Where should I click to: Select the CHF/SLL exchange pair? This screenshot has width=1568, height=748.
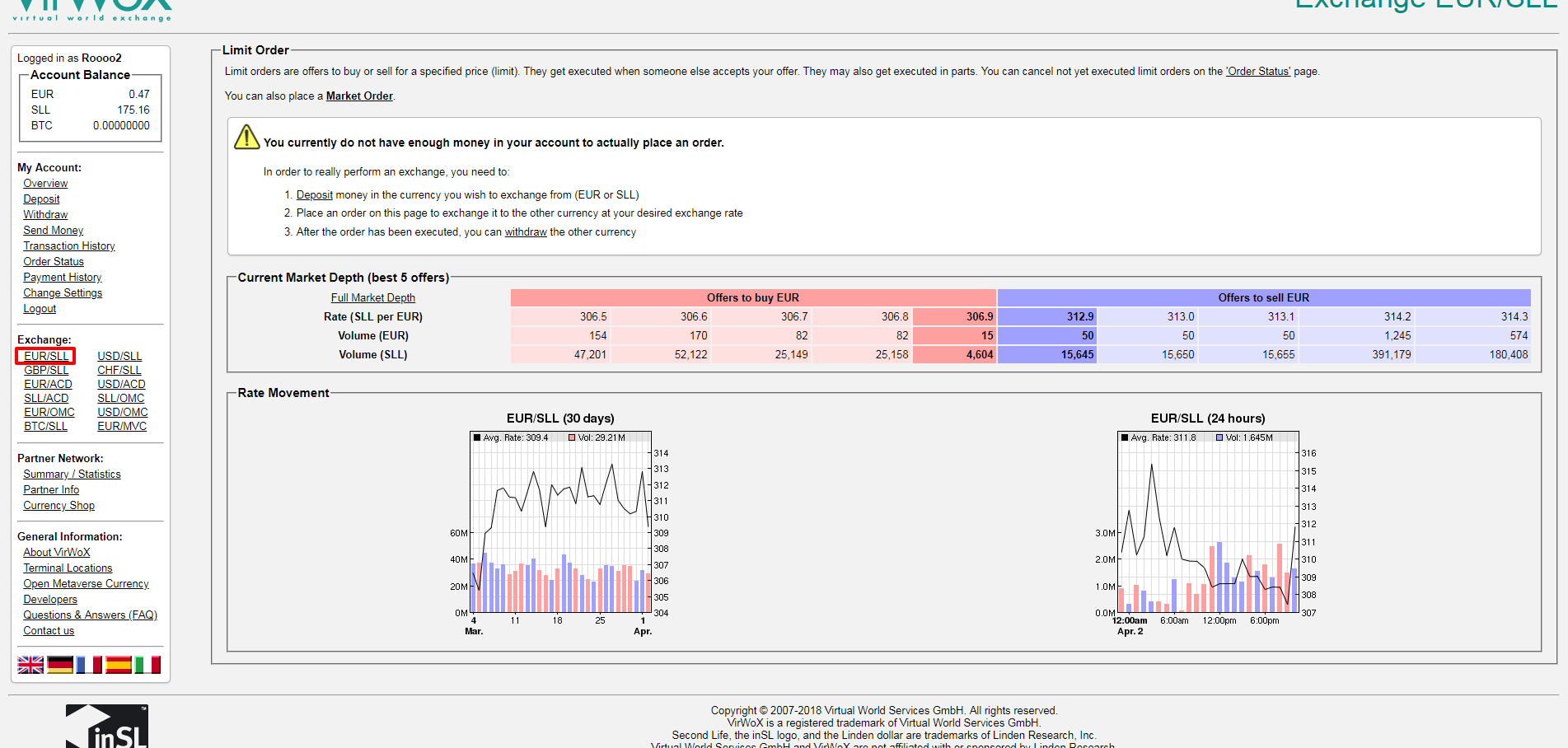[119, 370]
